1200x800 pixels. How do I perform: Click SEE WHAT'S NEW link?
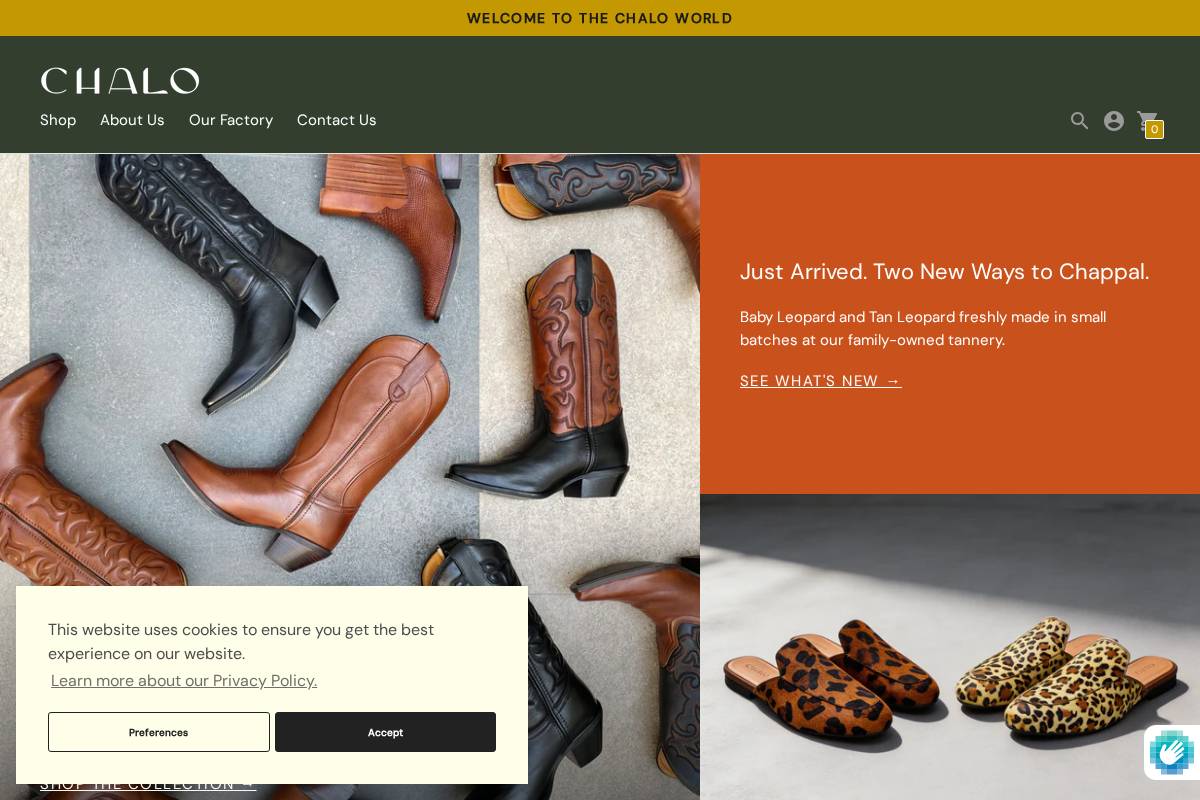pos(820,381)
